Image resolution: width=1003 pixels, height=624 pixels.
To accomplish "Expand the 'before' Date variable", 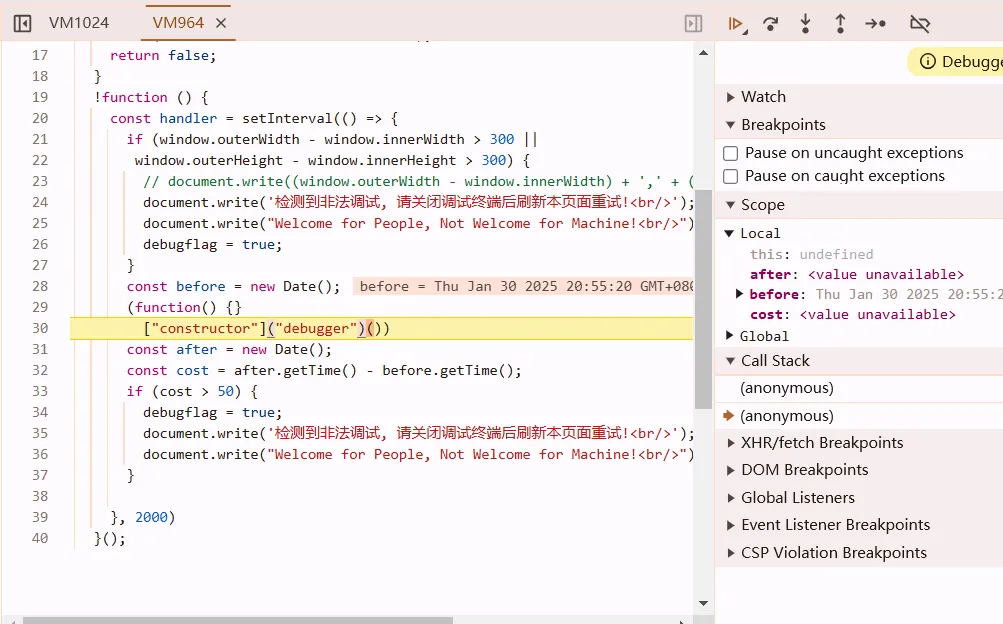I will tap(739, 294).
